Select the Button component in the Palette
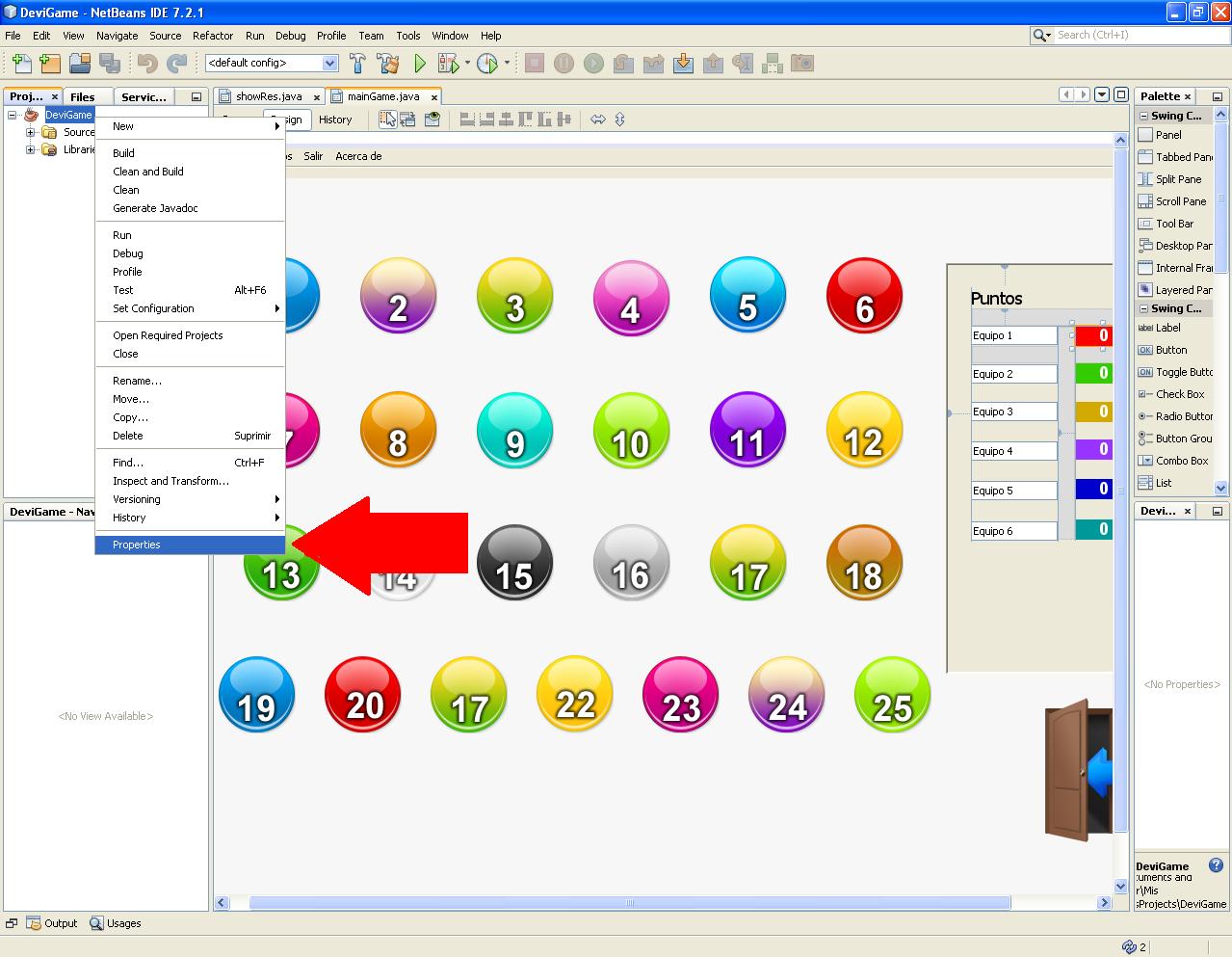The image size is (1232, 957). pos(1171,350)
